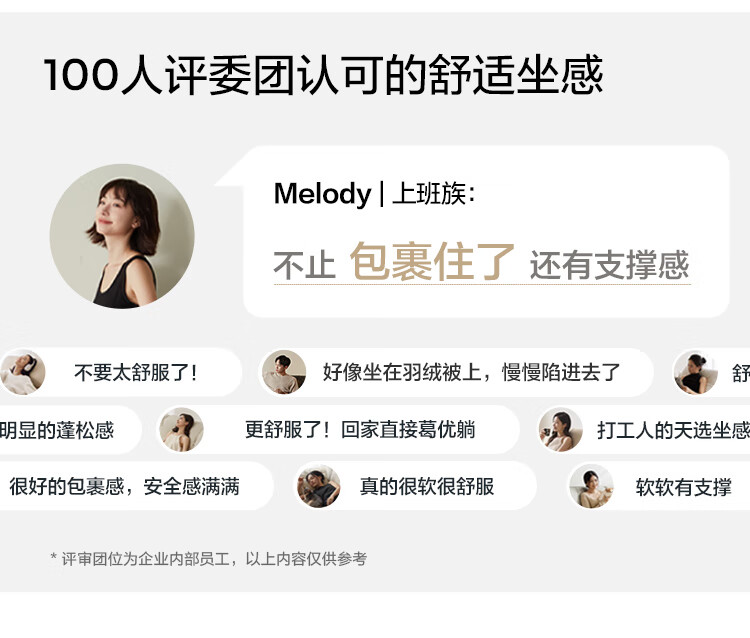Click the 明显的蓬松感 review tag
This screenshot has height=638, width=750.
[57, 430]
